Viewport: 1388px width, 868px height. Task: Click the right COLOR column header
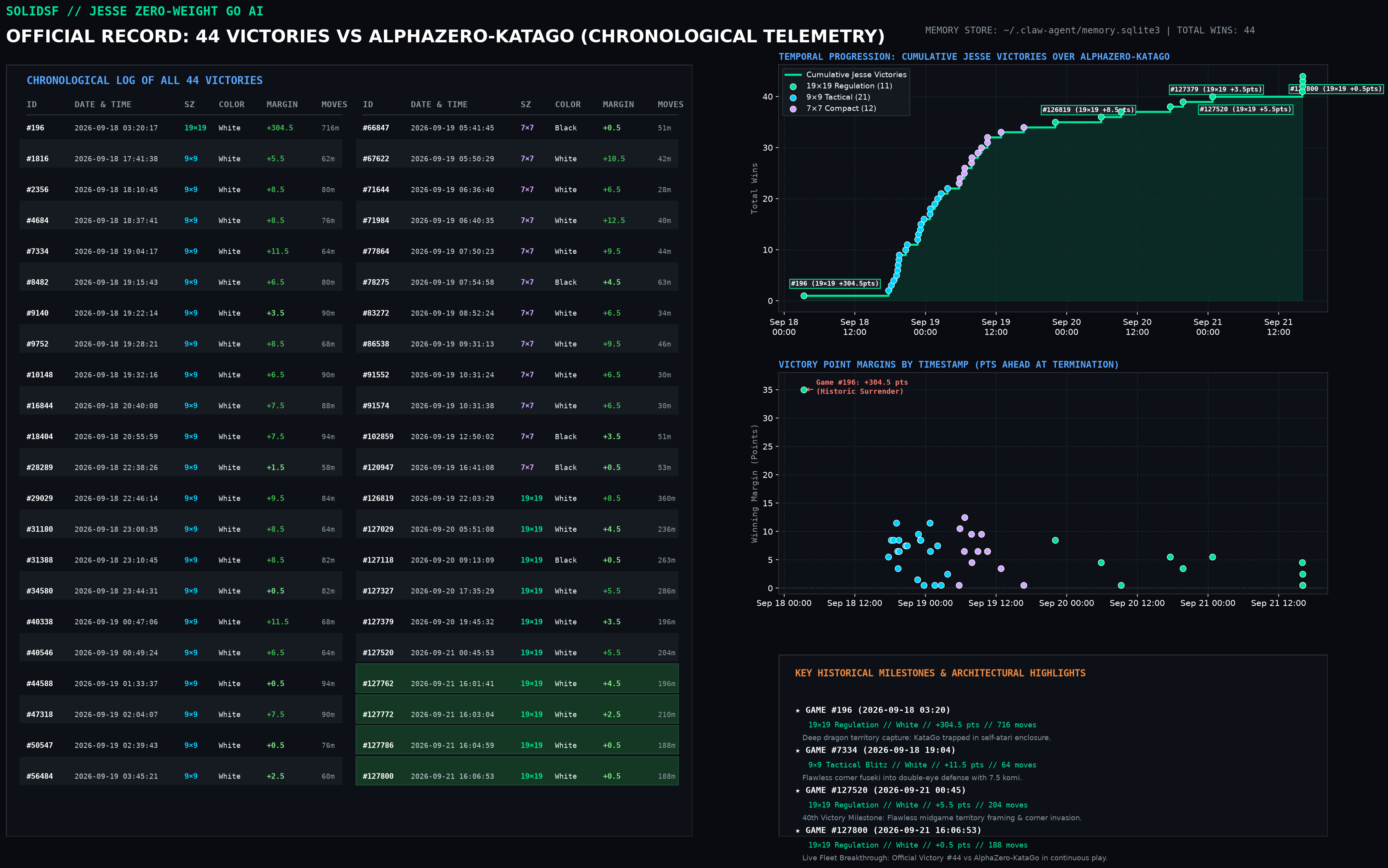[x=567, y=105]
